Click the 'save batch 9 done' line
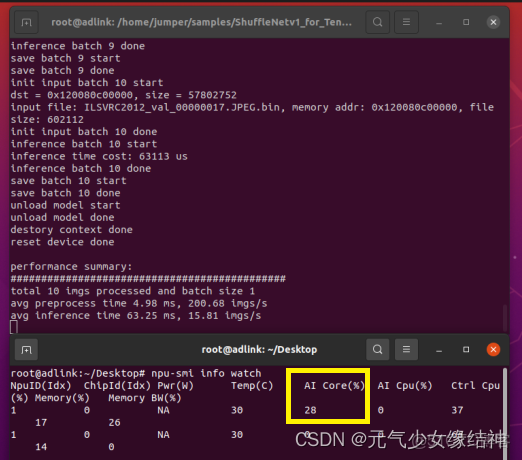The image size is (522, 460). tap(62, 71)
